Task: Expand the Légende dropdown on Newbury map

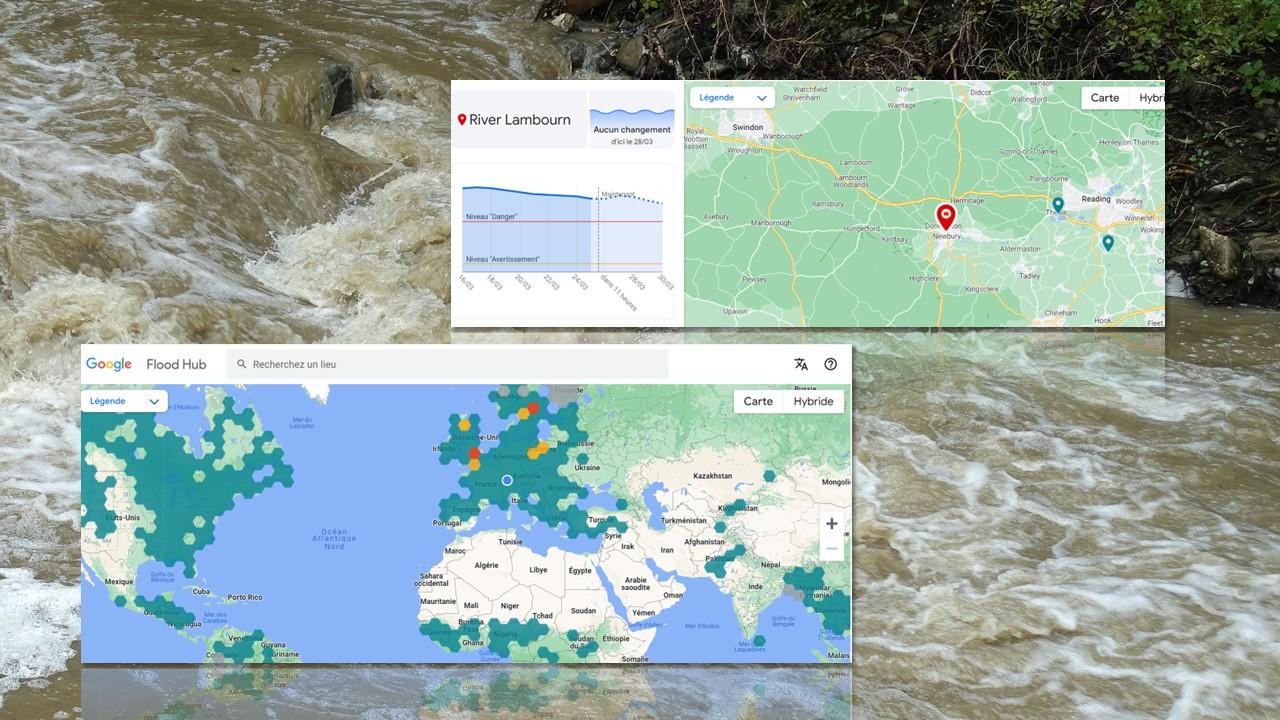Action: [732, 98]
